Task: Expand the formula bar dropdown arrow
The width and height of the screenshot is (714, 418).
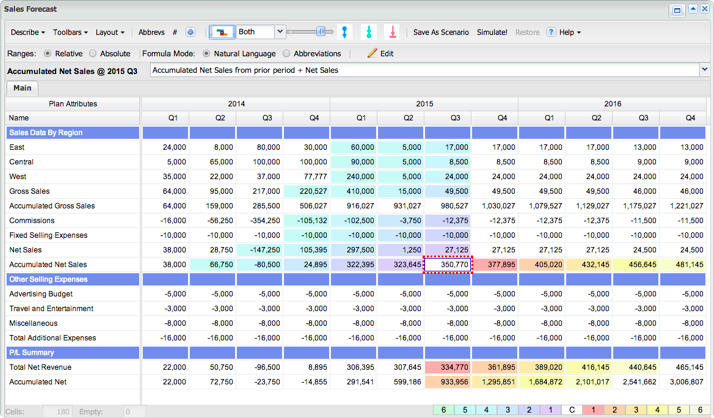Action: coord(704,70)
